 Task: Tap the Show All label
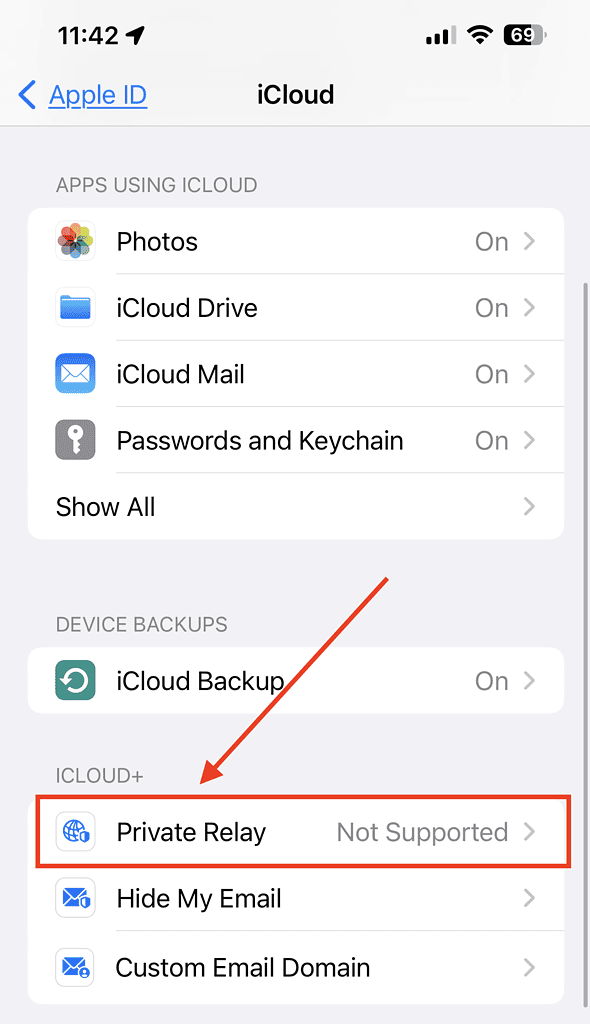pyautogui.click(x=105, y=507)
